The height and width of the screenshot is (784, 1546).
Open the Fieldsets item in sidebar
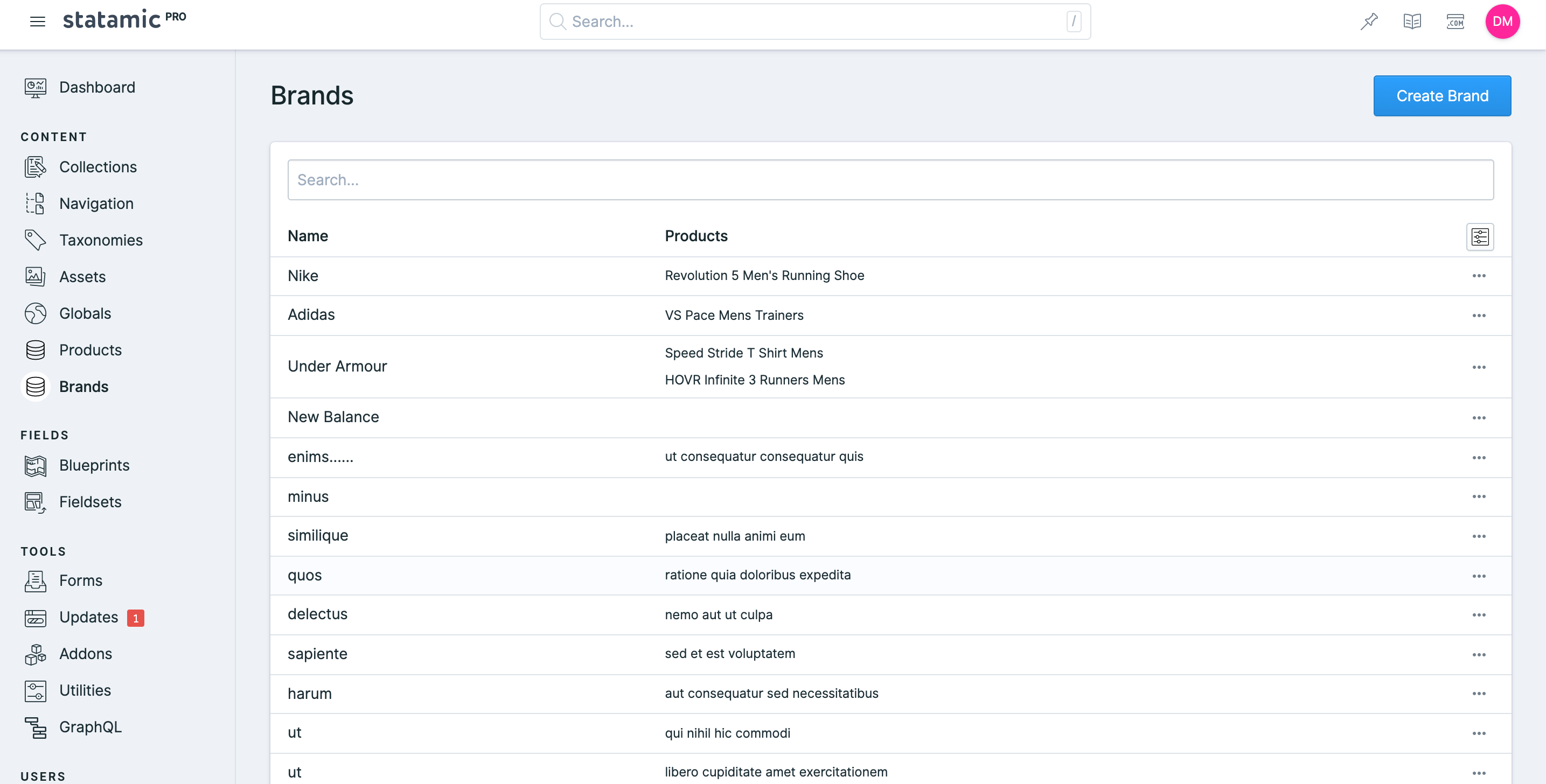coord(90,503)
